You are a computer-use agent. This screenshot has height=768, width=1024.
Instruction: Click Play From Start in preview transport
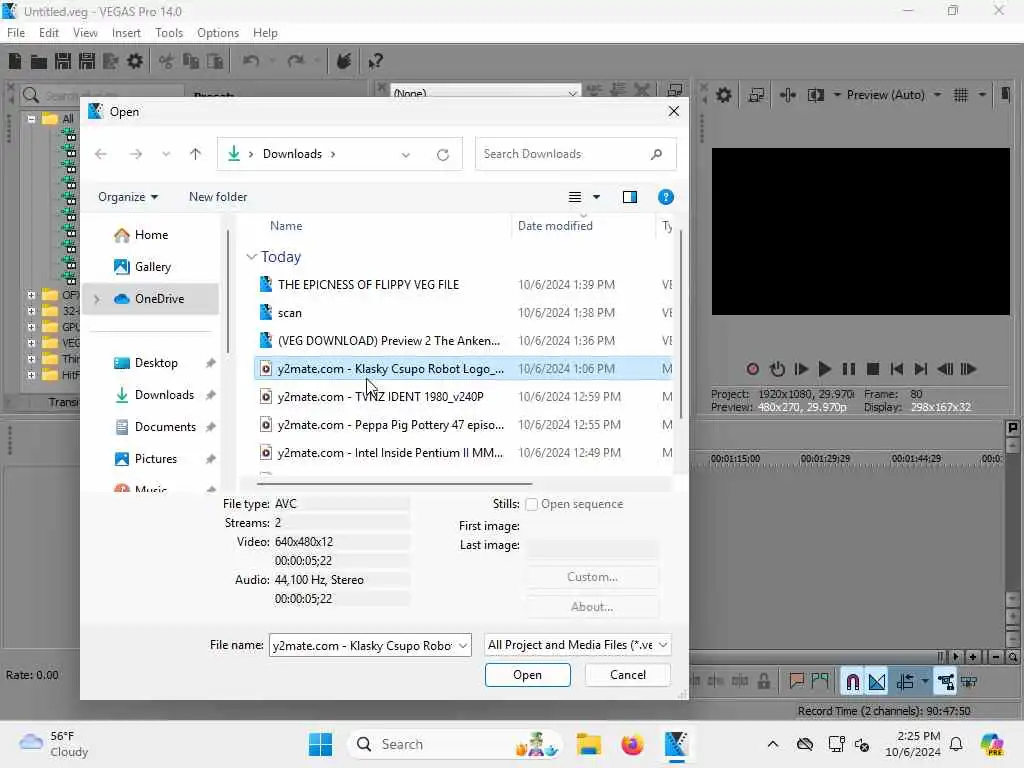pyautogui.click(x=801, y=370)
